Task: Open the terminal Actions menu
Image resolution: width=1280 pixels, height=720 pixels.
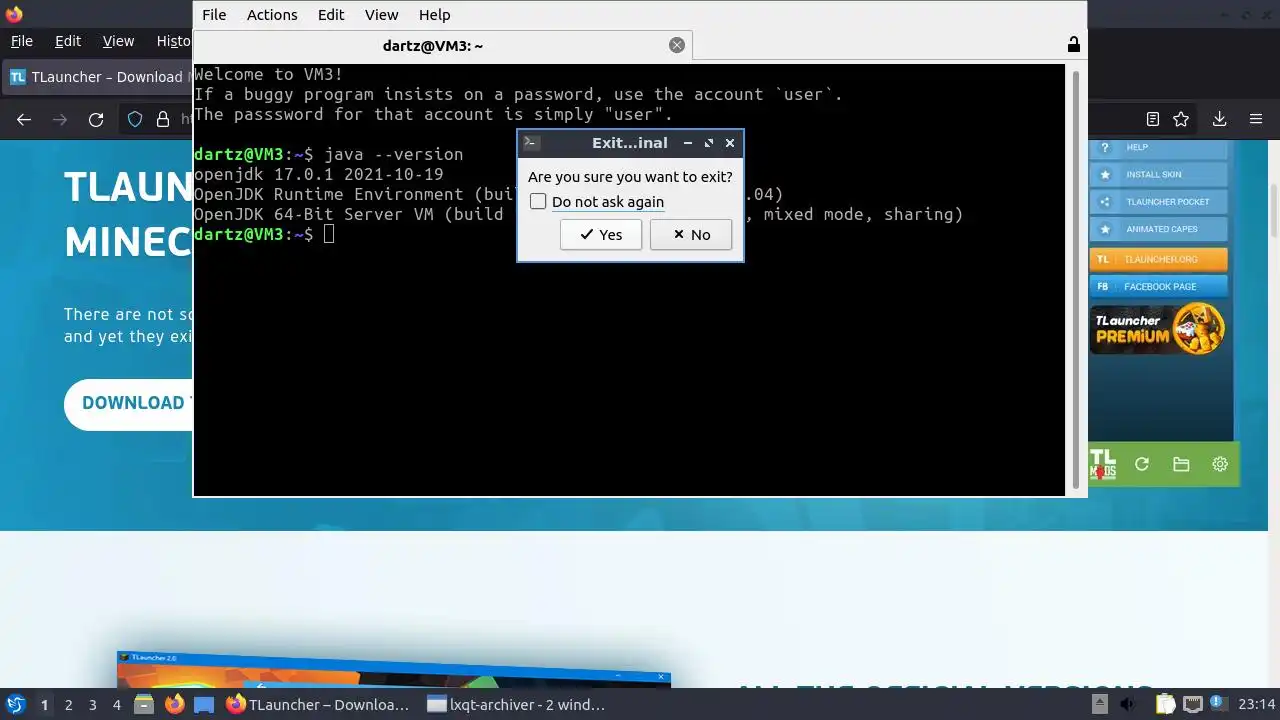Action: click(x=272, y=15)
